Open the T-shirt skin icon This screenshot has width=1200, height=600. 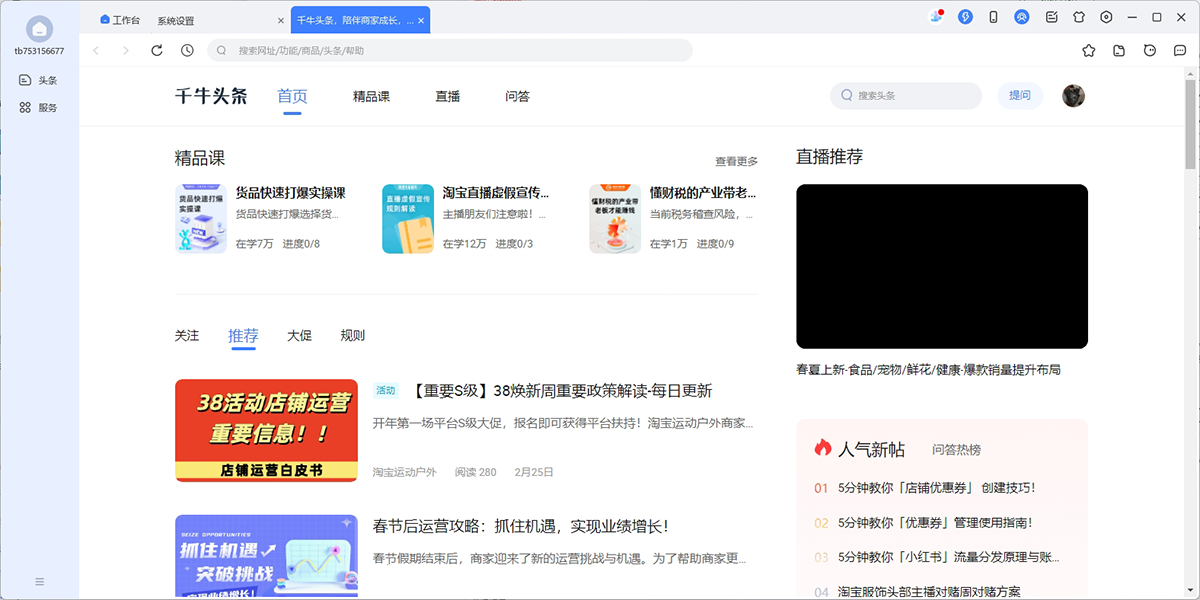(x=1079, y=17)
